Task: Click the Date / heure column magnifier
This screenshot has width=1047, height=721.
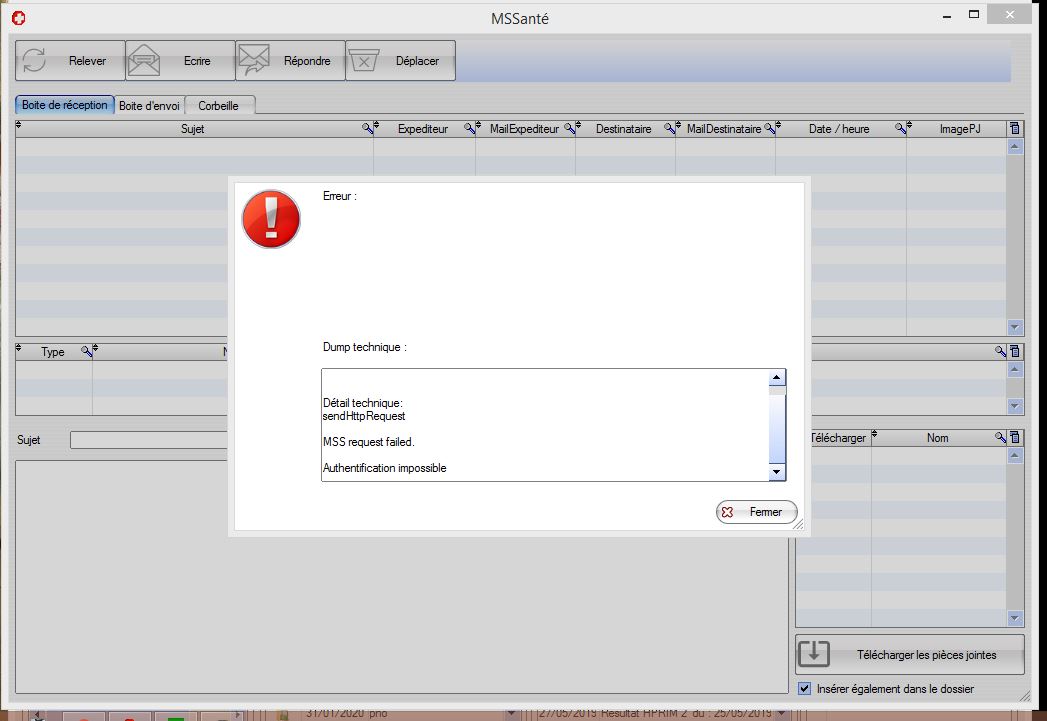Action: 901,128
